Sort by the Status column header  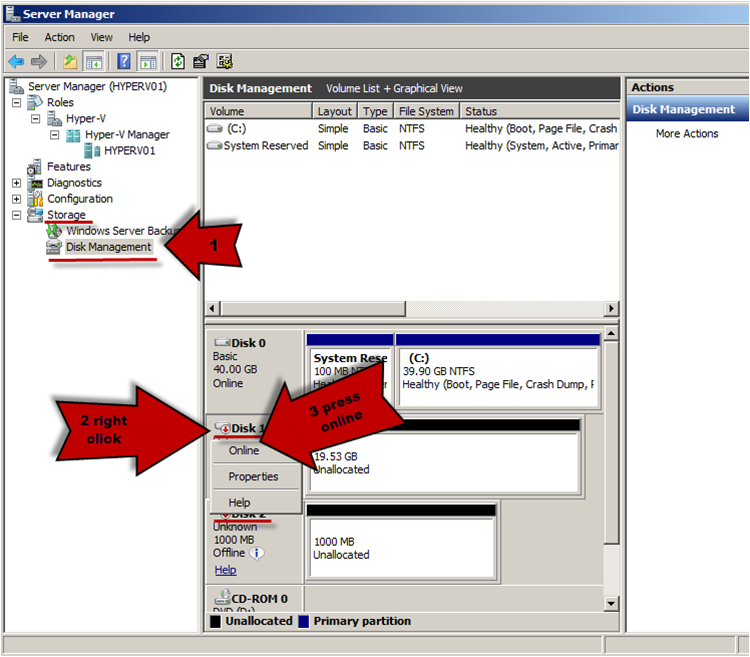540,111
